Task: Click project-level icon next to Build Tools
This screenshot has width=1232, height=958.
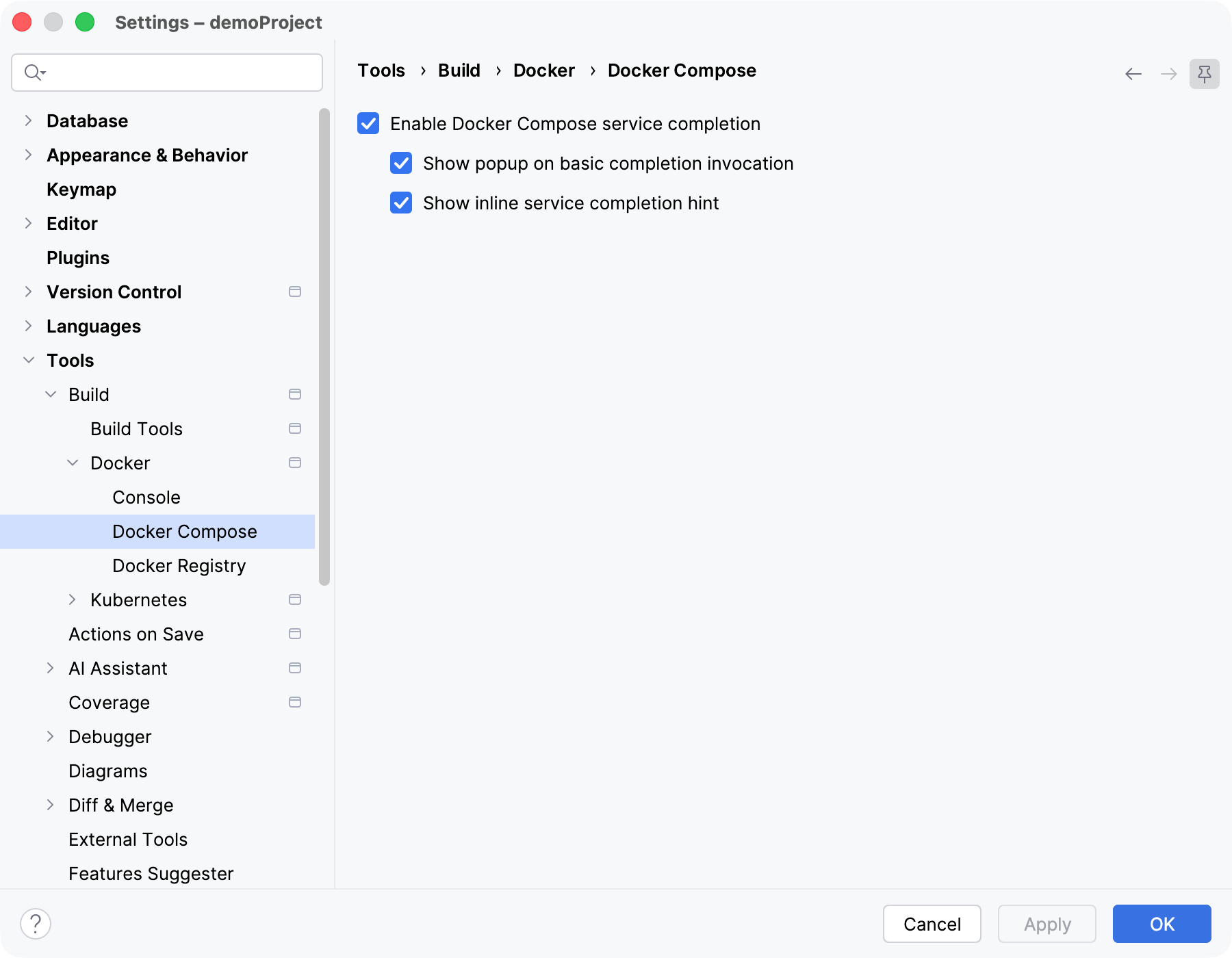Action: pos(295,428)
